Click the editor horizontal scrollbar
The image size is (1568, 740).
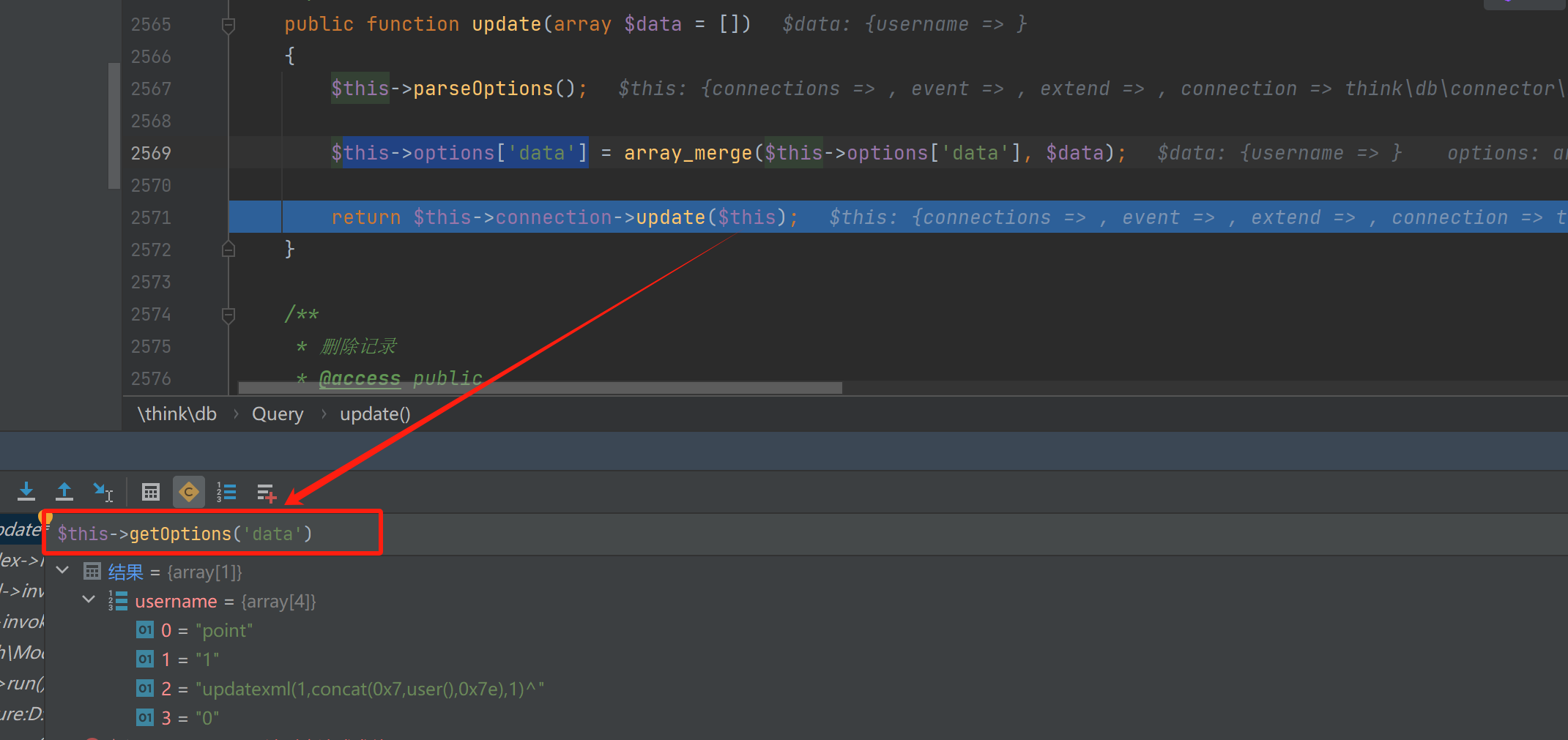coord(540,387)
